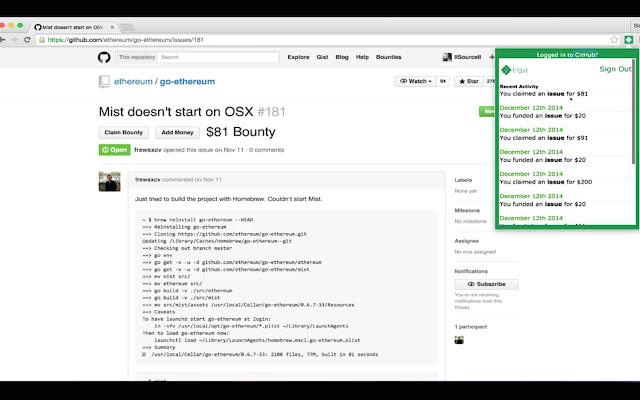Close the Mist doesn't start tab
Image resolution: width=640 pixels, height=400 pixels.
tap(112, 27)
